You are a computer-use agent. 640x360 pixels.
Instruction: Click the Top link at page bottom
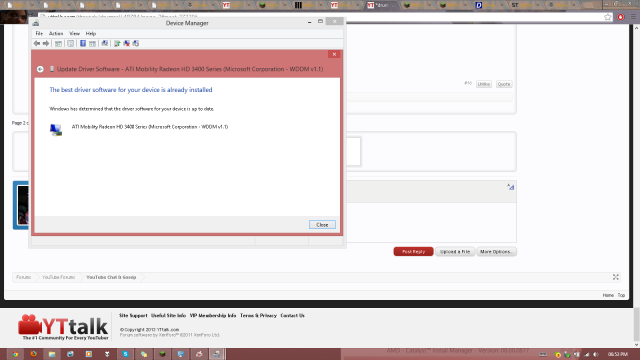point(621,295)
